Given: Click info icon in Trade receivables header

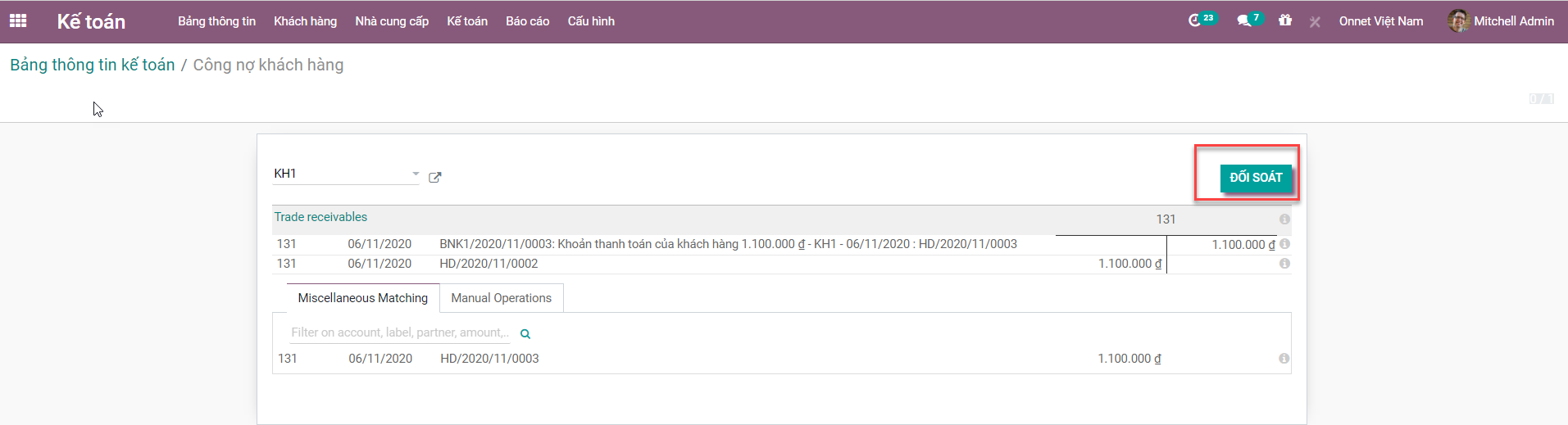Looking at the screenshot, I should tap(1284, 219).
